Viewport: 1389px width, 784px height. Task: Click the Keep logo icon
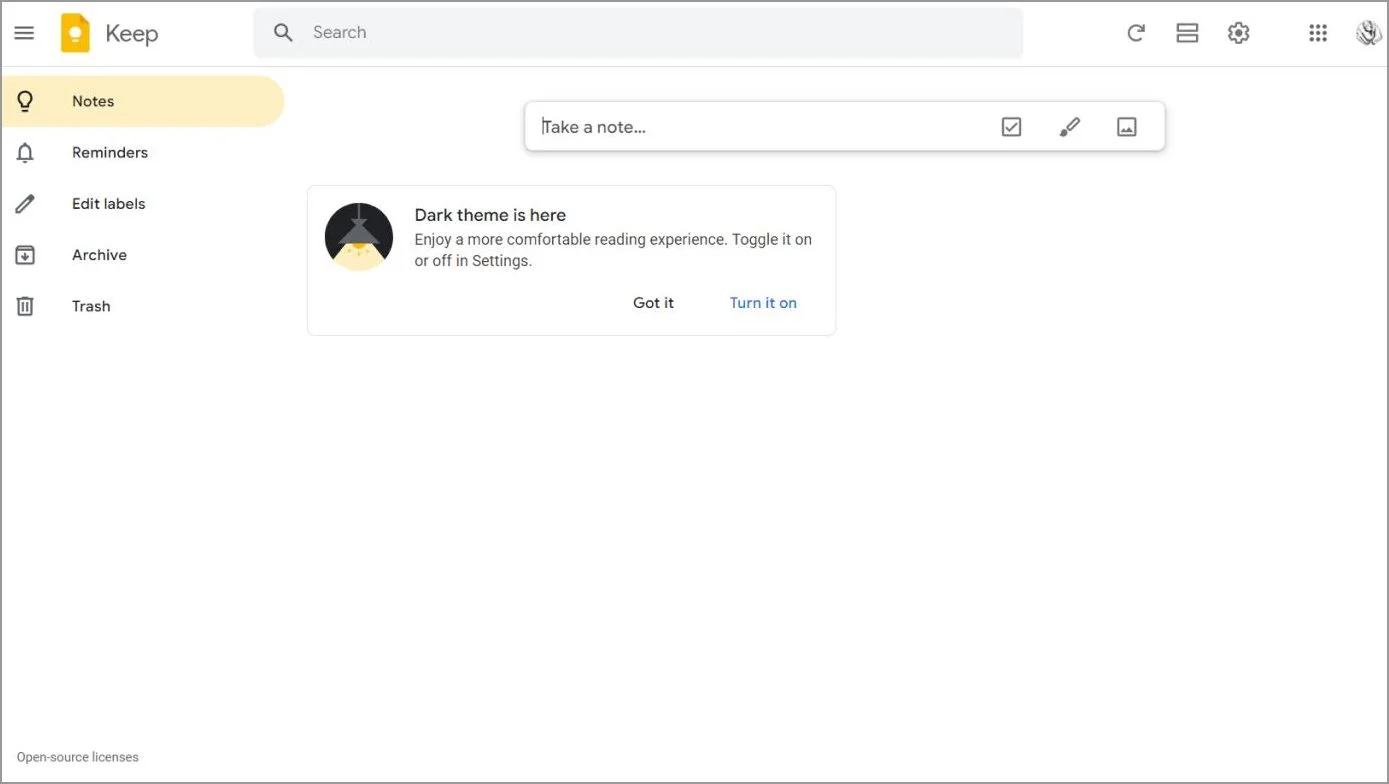(x=75, y=33)
